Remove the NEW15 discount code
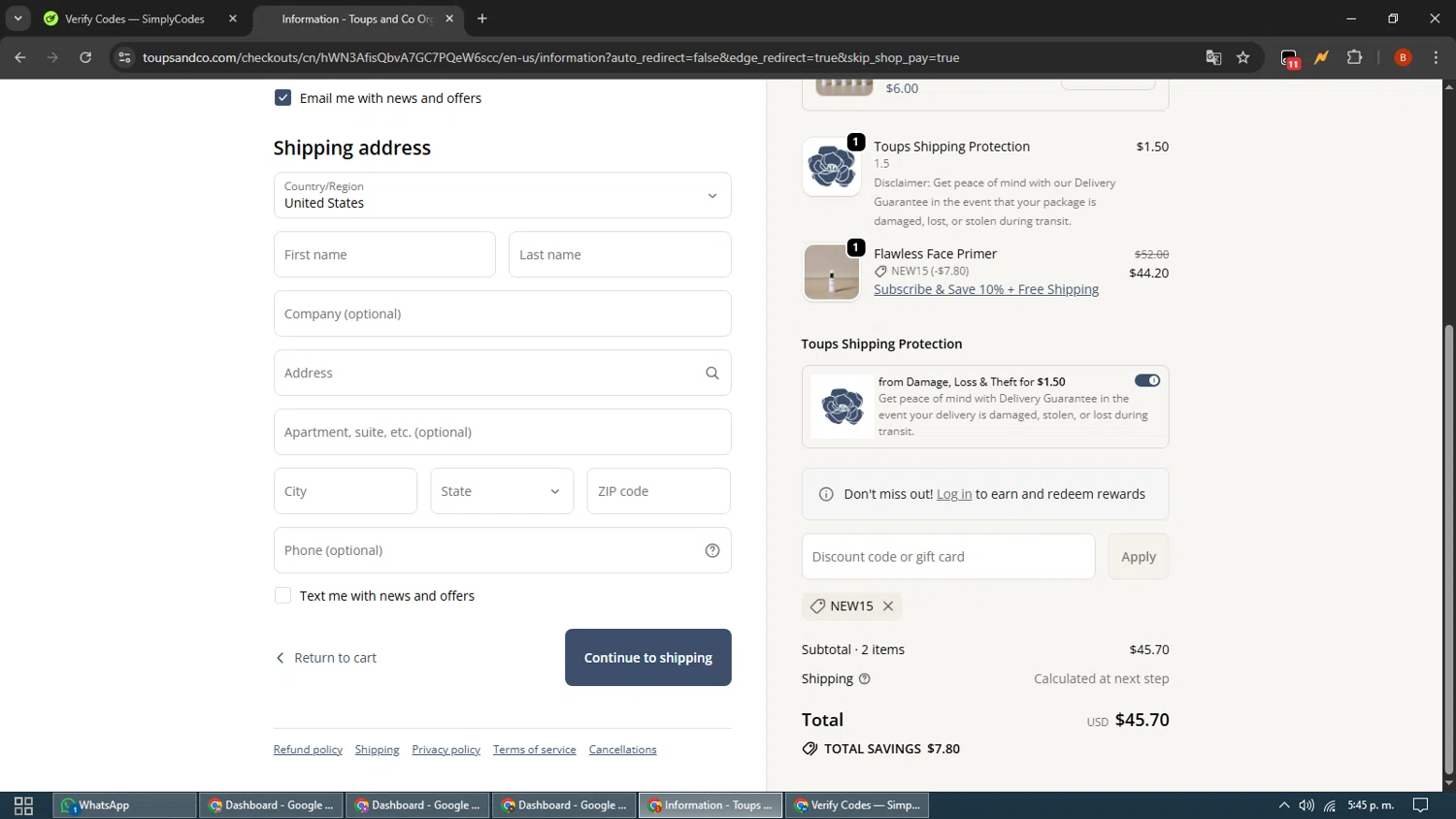1456x819 pixels. (x=888, y=606)
